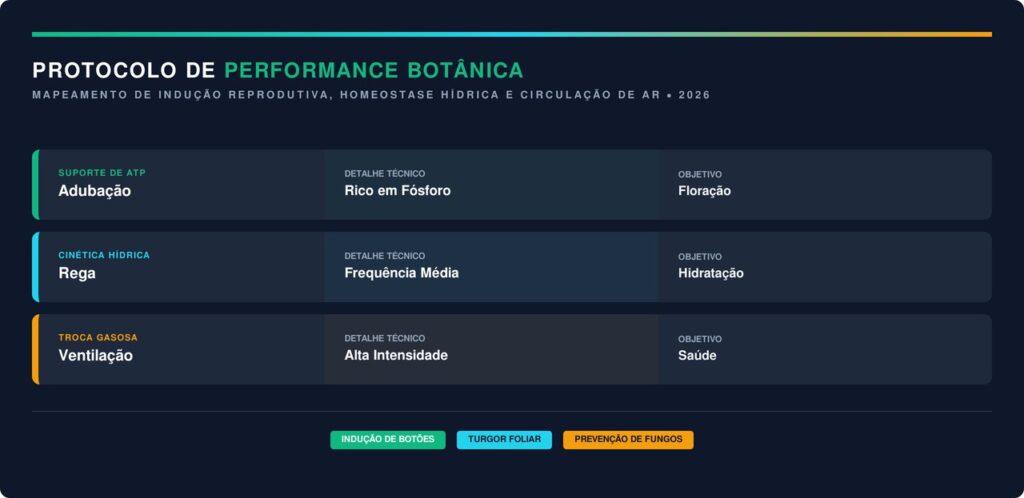1024x498 pixels.
Task: Select the Frequência Média detail text
Action: click(x=401, y=273)
